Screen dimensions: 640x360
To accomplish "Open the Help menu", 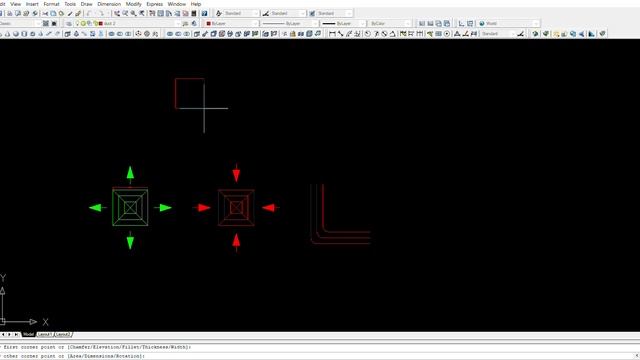I will click(x=196, y=4).
